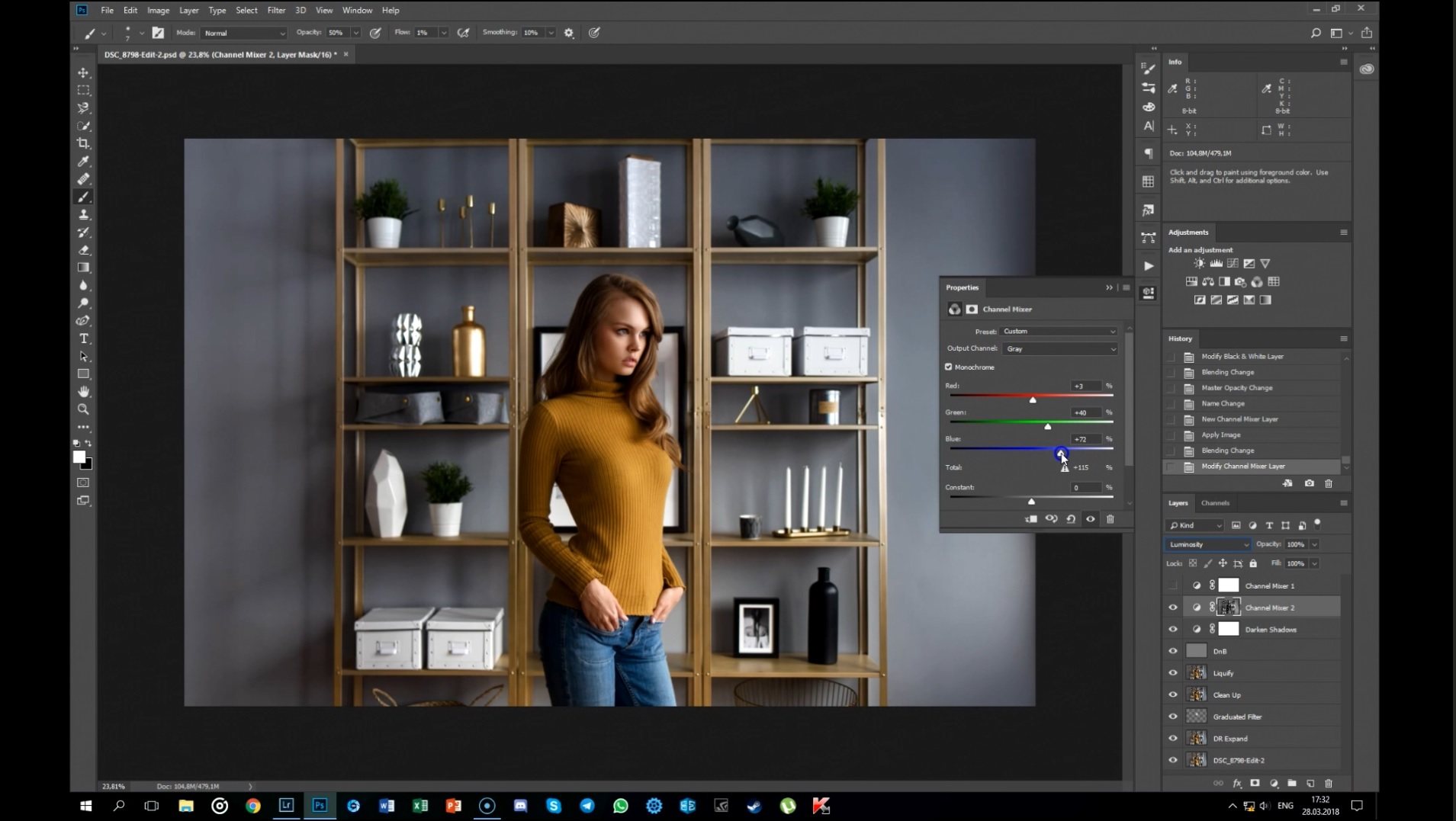
Task: Open brush smoothing options gear
Action: tap(569, 33)
